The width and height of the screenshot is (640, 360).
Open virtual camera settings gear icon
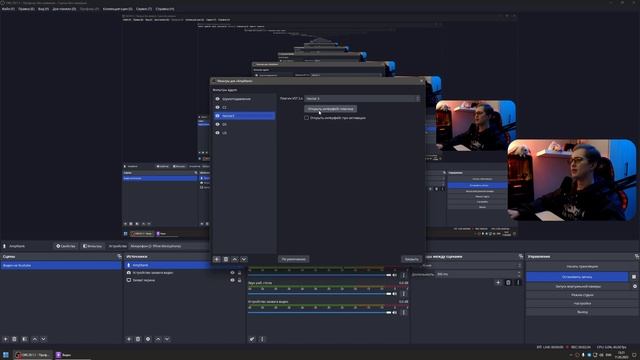tap(635, 287)
